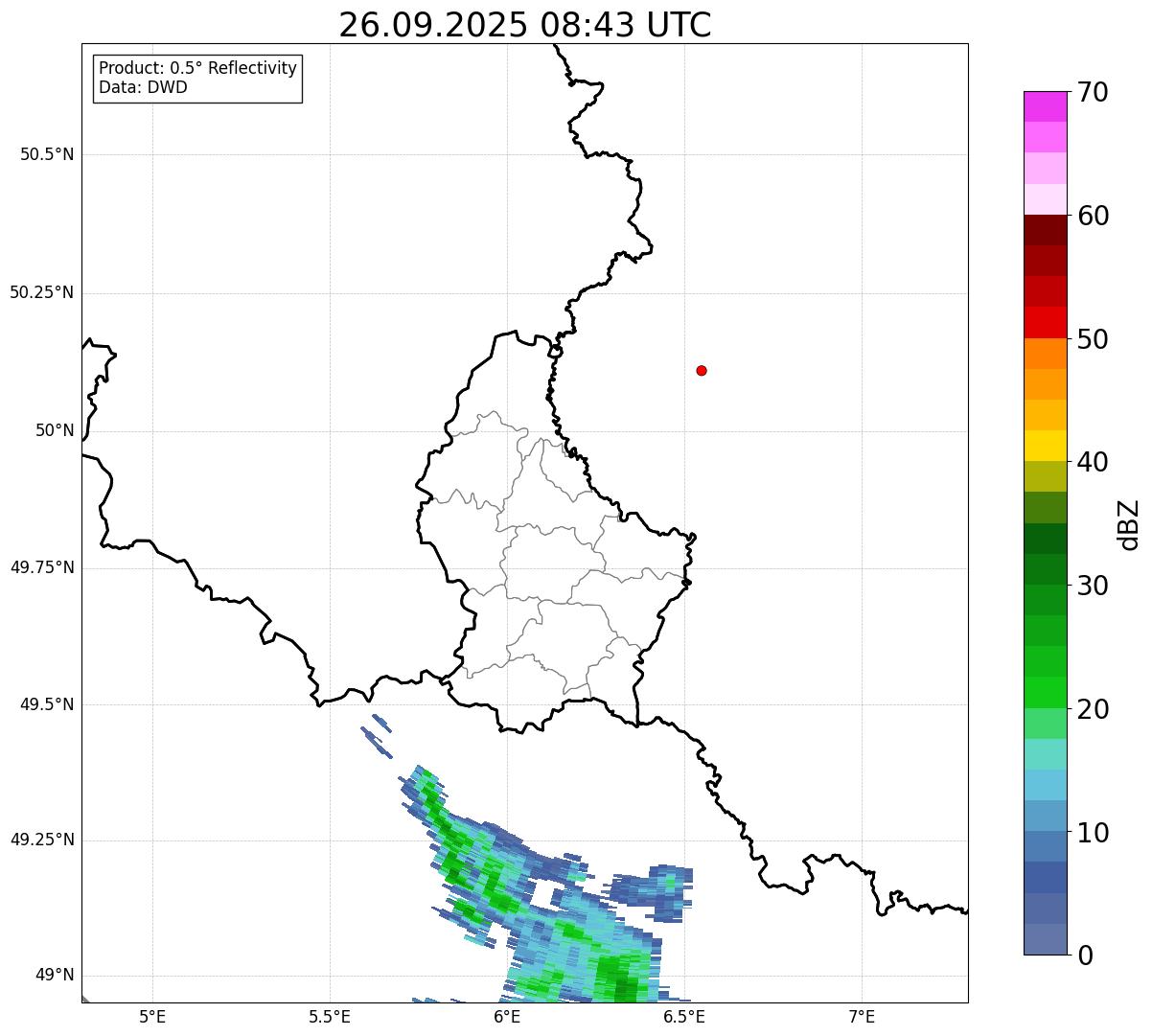
Task: Click the olive colorbar segment below 40
Action: 1045,476
